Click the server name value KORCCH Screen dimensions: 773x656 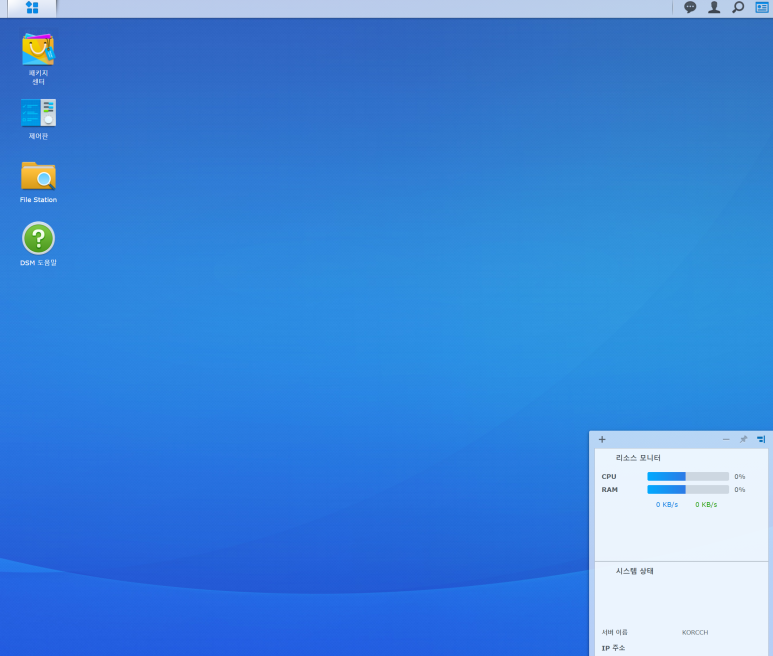point(695,632)
